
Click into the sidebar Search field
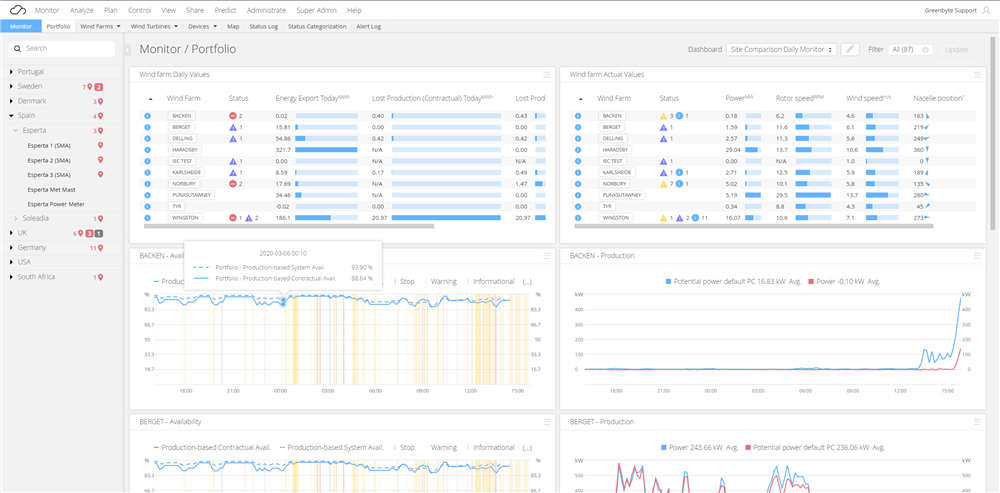click(61, 48)
